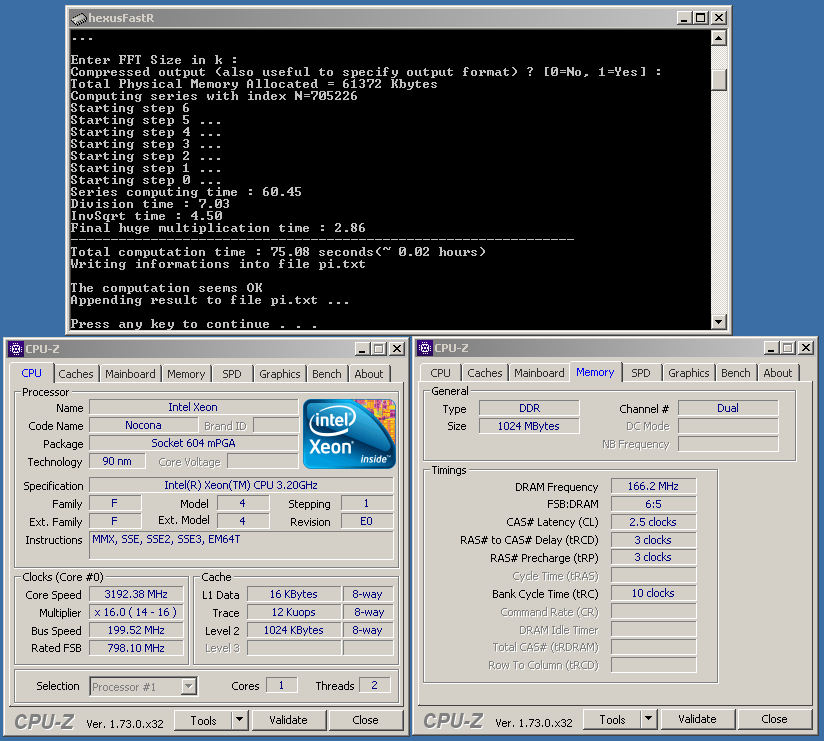
Task: Click the DRAM Frequency value 166.2 MHz
Action: pos(653,486)
